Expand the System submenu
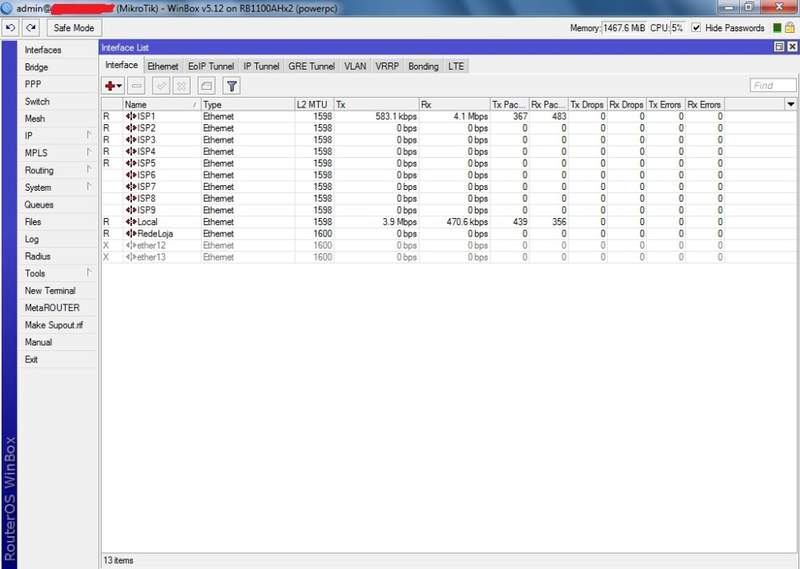The height and width of the screenshot is (569, 800). click(x=57, y=187)
